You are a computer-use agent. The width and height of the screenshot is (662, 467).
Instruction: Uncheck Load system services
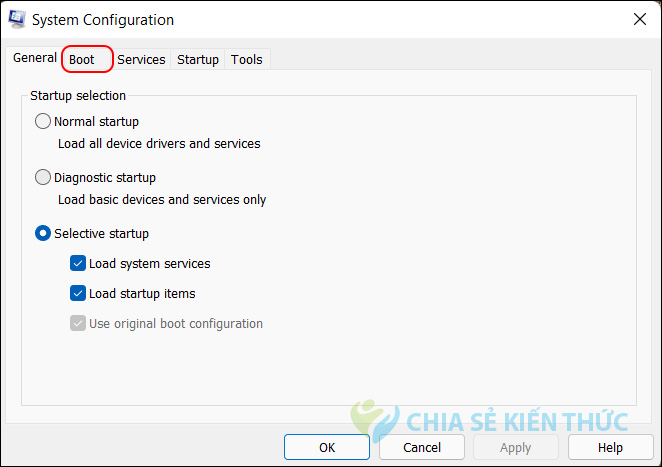pos(78,264)
